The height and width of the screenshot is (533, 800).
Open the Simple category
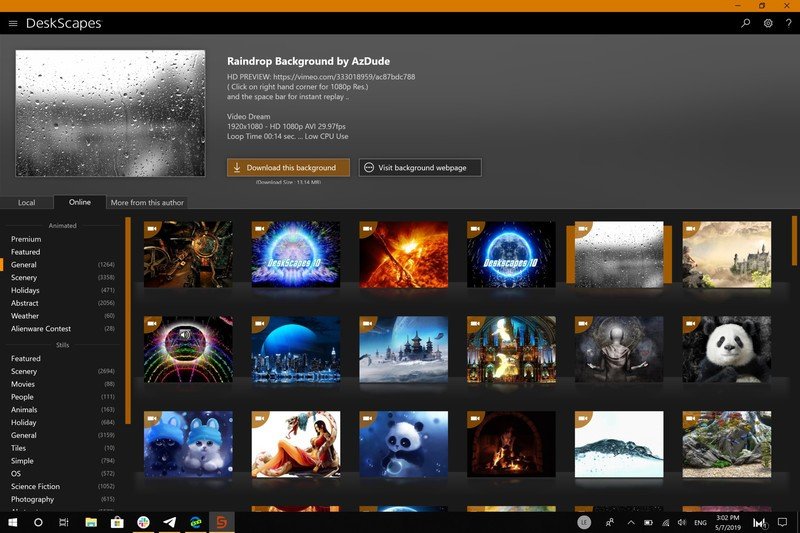[x=62, y=461]
